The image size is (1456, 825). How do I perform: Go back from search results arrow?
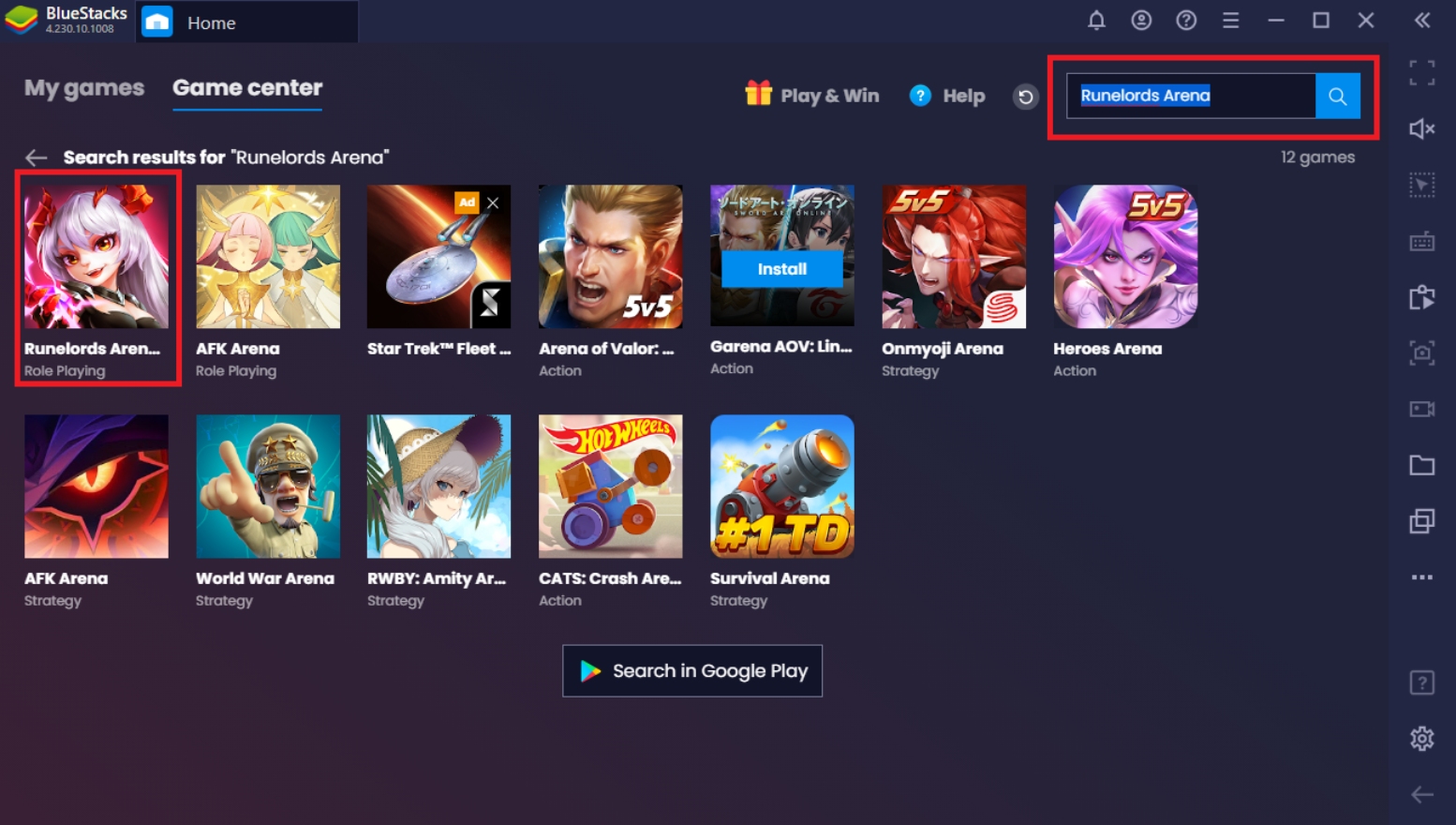(37, 157)
